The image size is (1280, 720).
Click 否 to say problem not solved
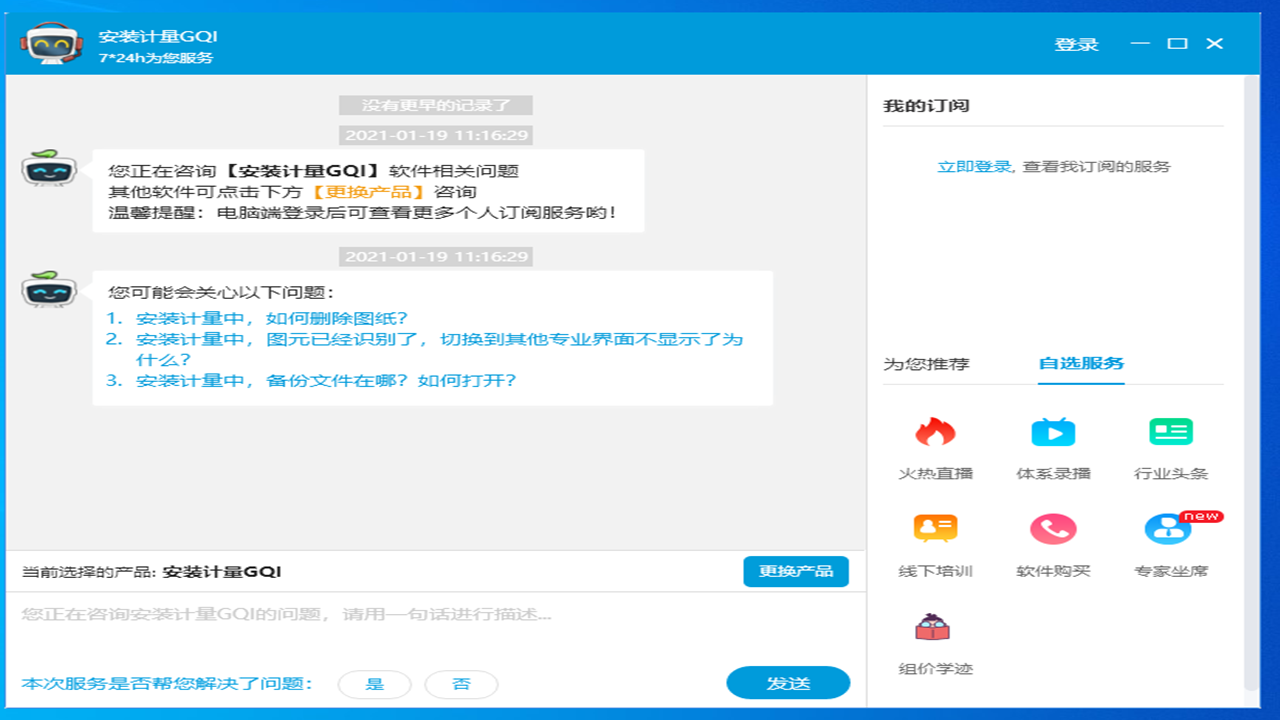coord(461,684)
